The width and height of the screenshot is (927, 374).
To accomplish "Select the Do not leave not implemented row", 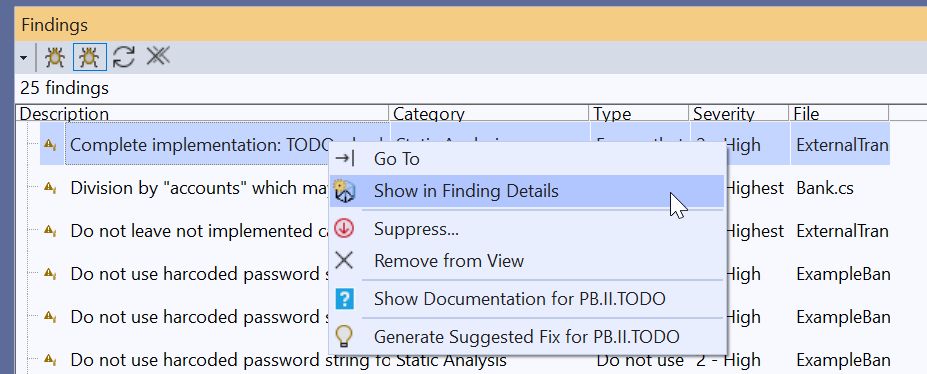I will coord(464,231).
